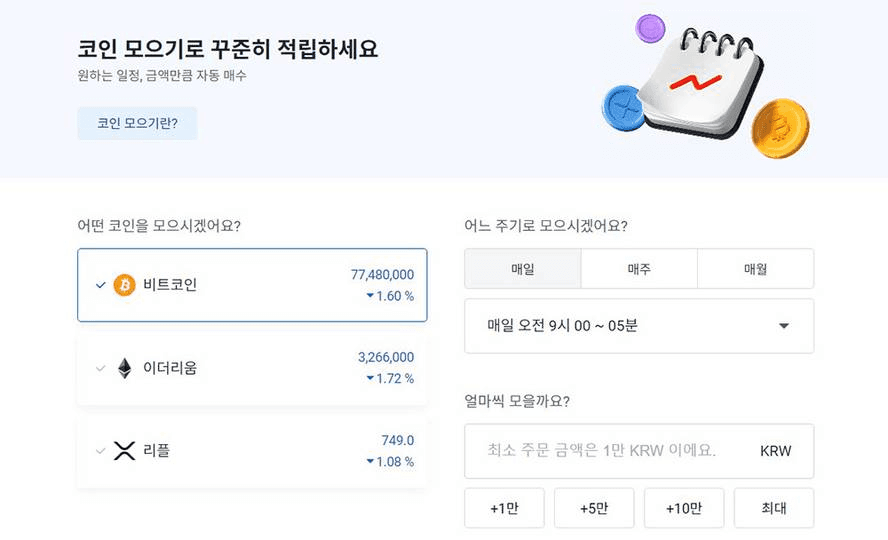Switch to the 매월 tab

(x=755, y=269)
